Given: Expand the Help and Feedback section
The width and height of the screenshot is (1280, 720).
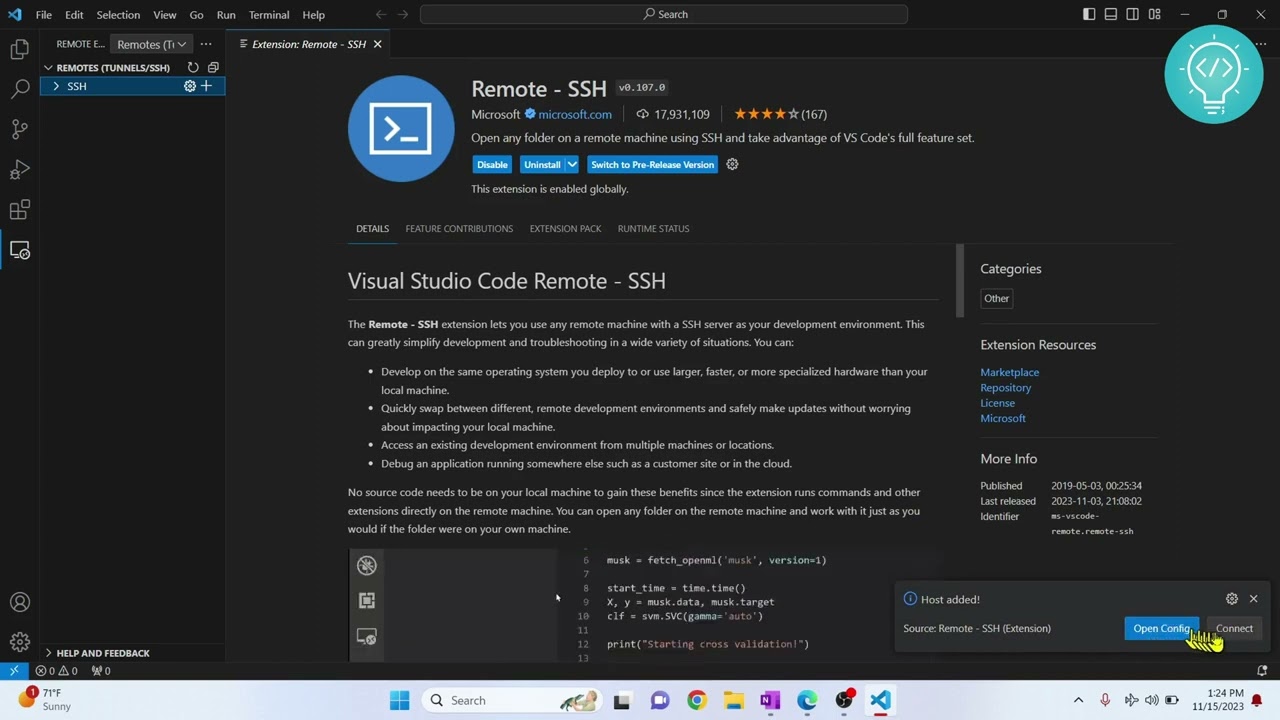Looking at the screenshot, I should click(x=48, y=653).
